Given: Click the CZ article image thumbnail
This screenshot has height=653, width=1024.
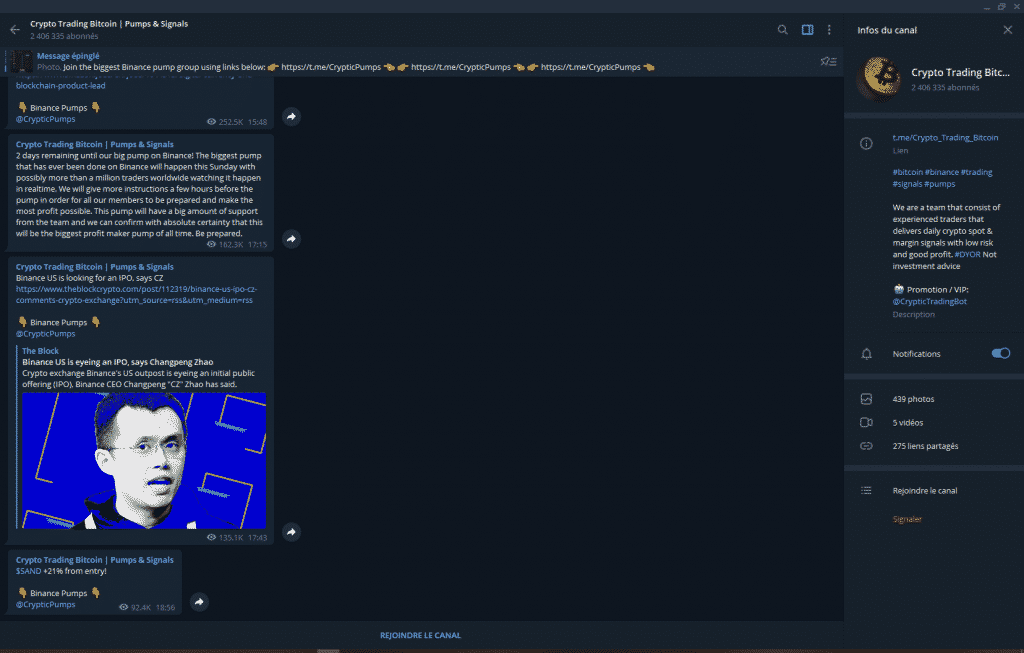Looking at the screenshot, I should coord(140,462).
